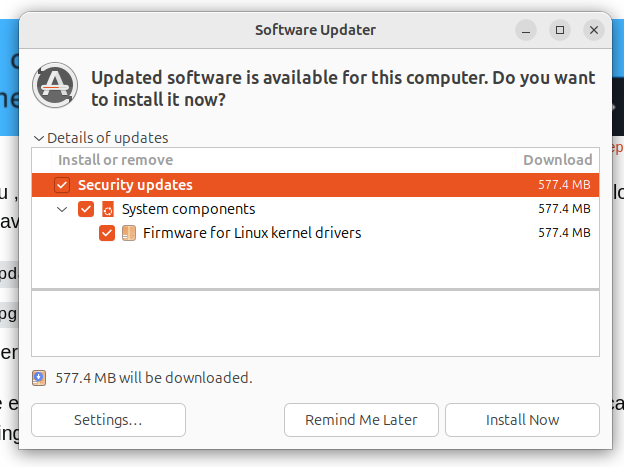Screen dimensions: 624x467
Task: Toggle the System components checkbox
Action: 86,209
